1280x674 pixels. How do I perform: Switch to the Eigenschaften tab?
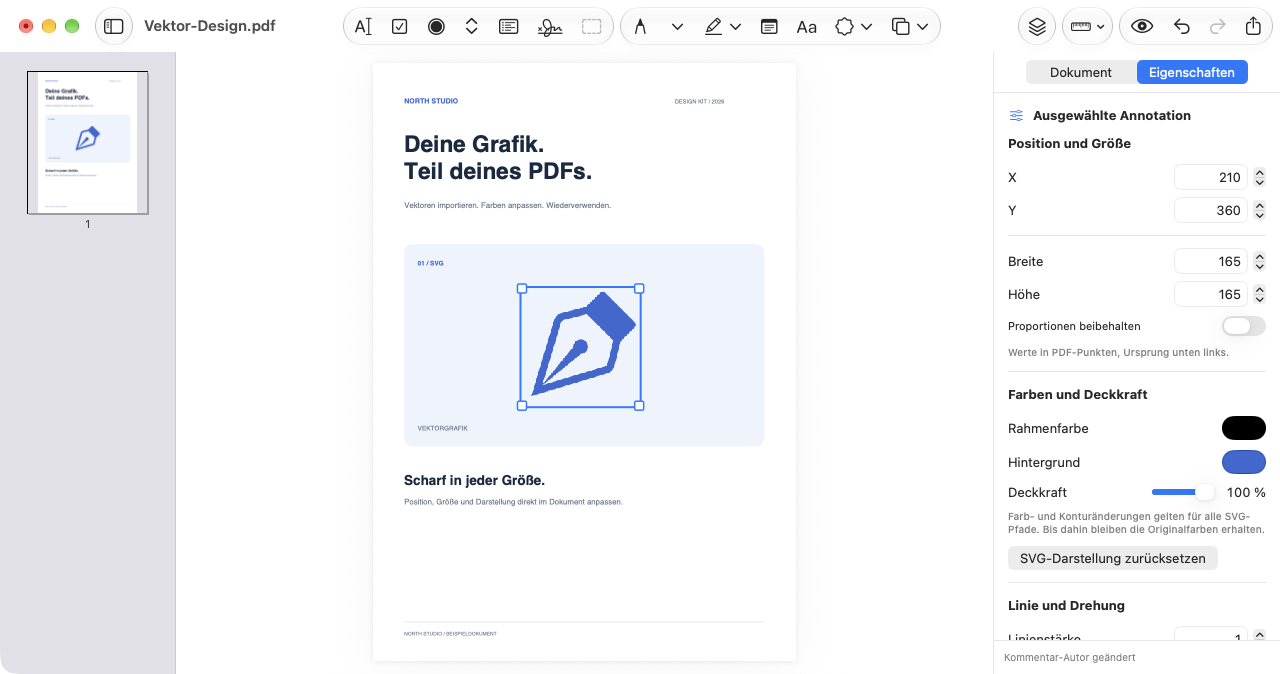click(x=1192, y=72)
